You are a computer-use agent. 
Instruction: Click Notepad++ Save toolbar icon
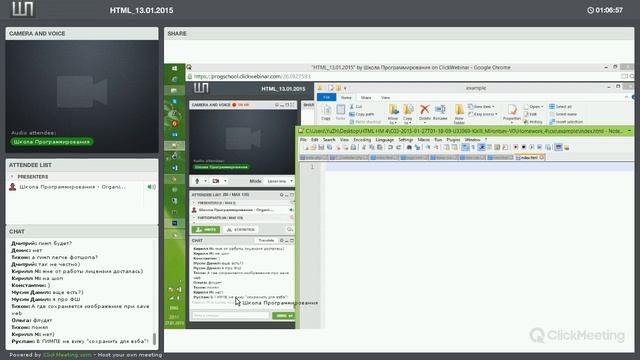tap(321, 147)
